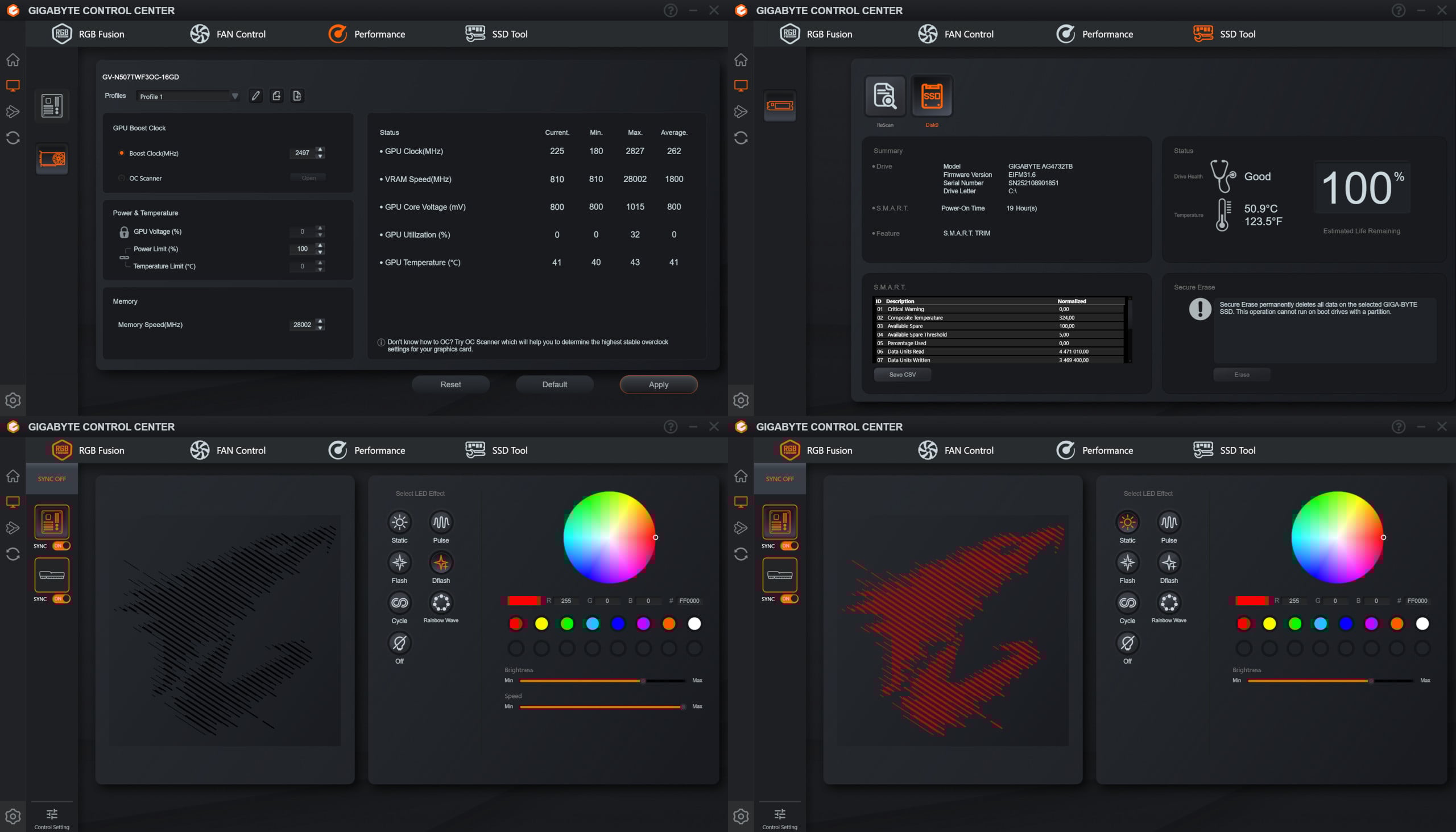
Task: Select the Boost Clock(MHz) radio button
Action: click(x=122, y=153)
